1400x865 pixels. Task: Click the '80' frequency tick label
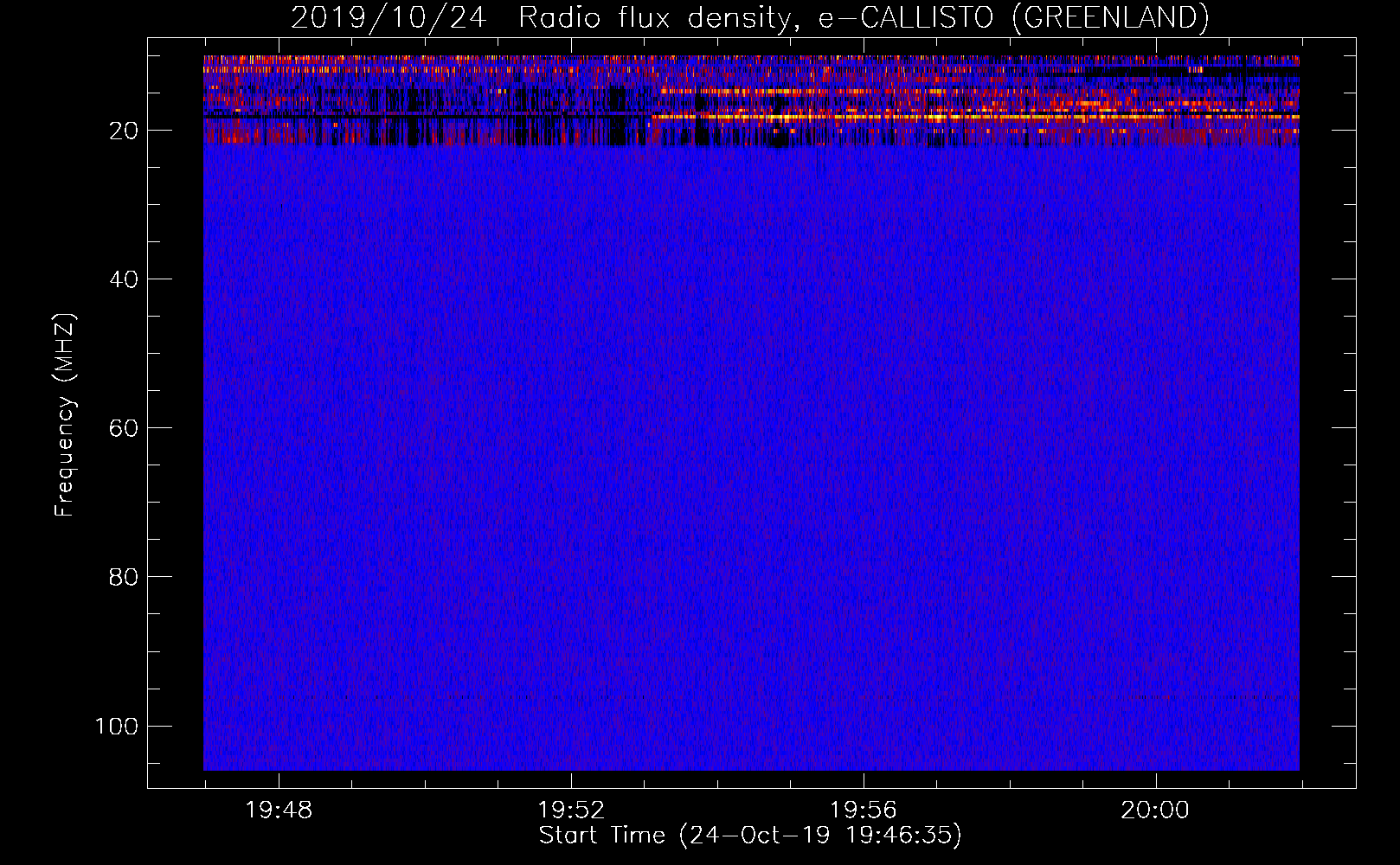click(124, 577)
